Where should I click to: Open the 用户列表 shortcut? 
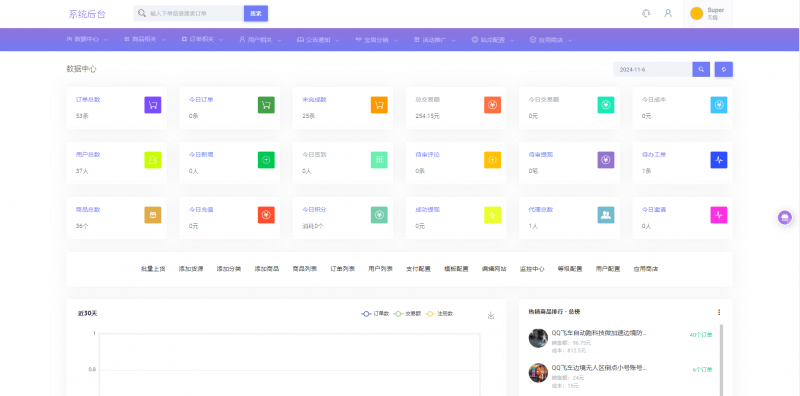tap(381, 269)
